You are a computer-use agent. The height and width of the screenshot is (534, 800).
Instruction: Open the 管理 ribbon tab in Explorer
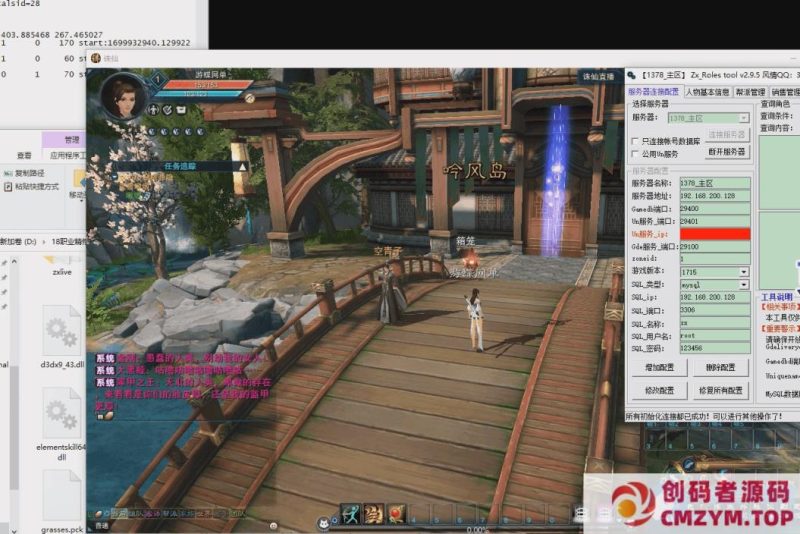(x=72, y=140)
